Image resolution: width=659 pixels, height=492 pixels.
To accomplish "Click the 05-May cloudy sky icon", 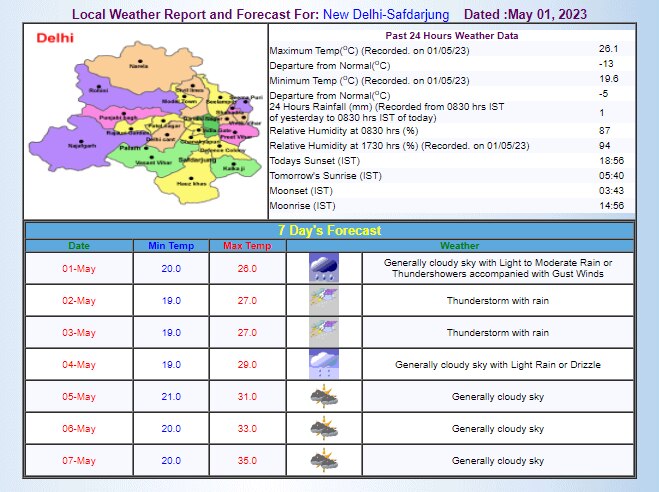I will 323,396.
